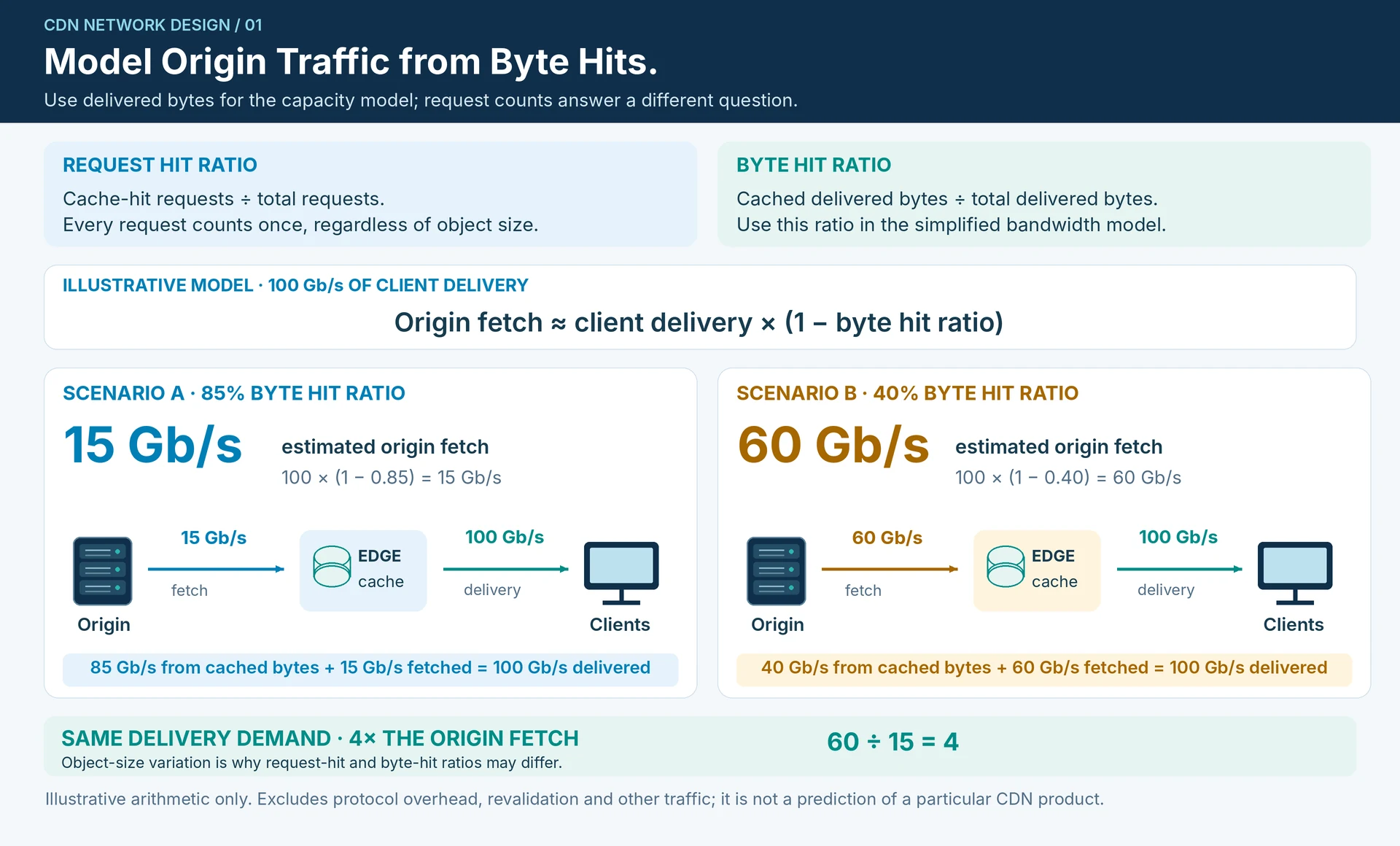Viewport: 1400px width, 846px height.
Task: Click the delivery arrow in Scenario A
Action: coord(506,569)
